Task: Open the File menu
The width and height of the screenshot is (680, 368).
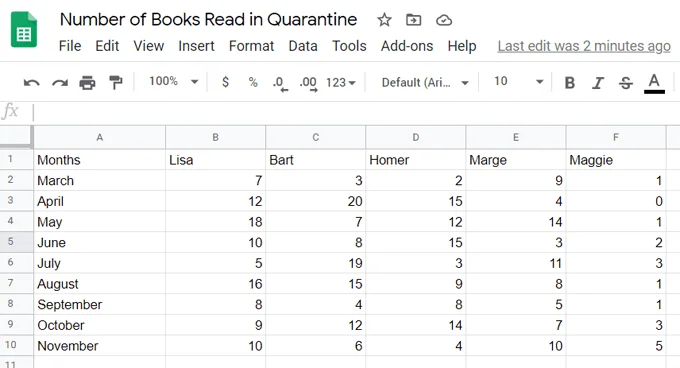Action: click(70, 46)
